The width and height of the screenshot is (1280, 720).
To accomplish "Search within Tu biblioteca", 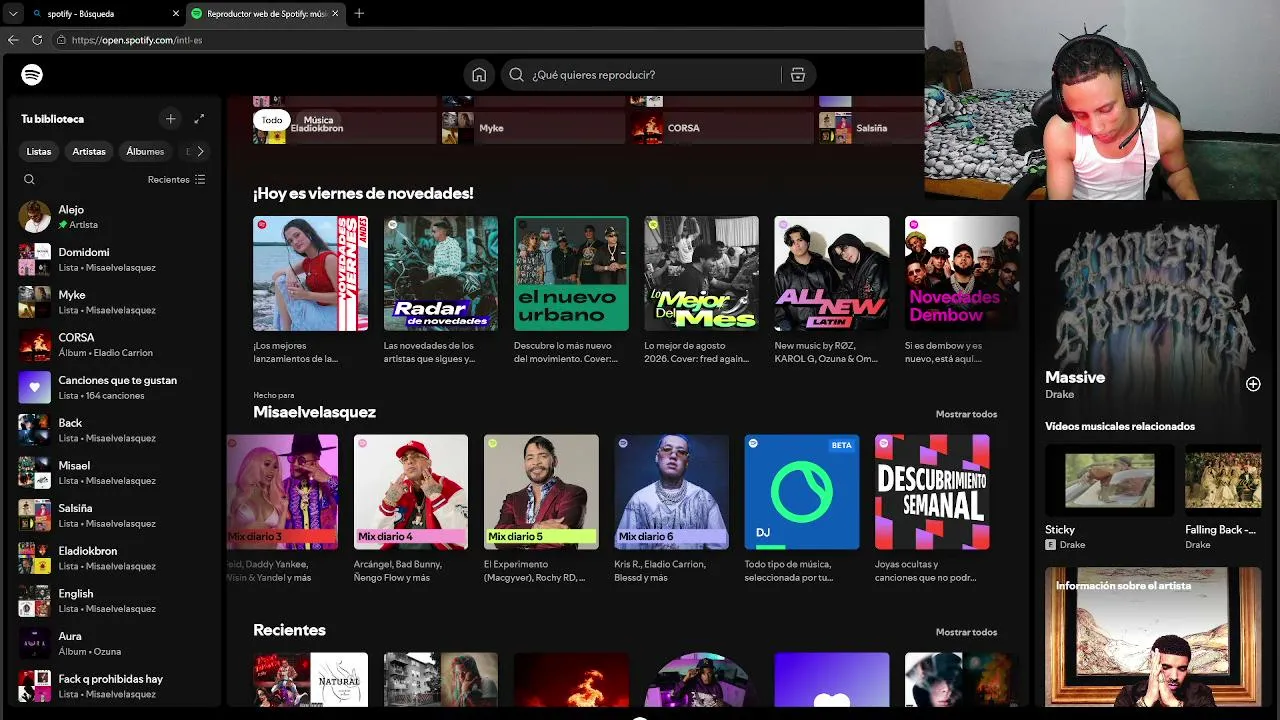I will point(29,180).
